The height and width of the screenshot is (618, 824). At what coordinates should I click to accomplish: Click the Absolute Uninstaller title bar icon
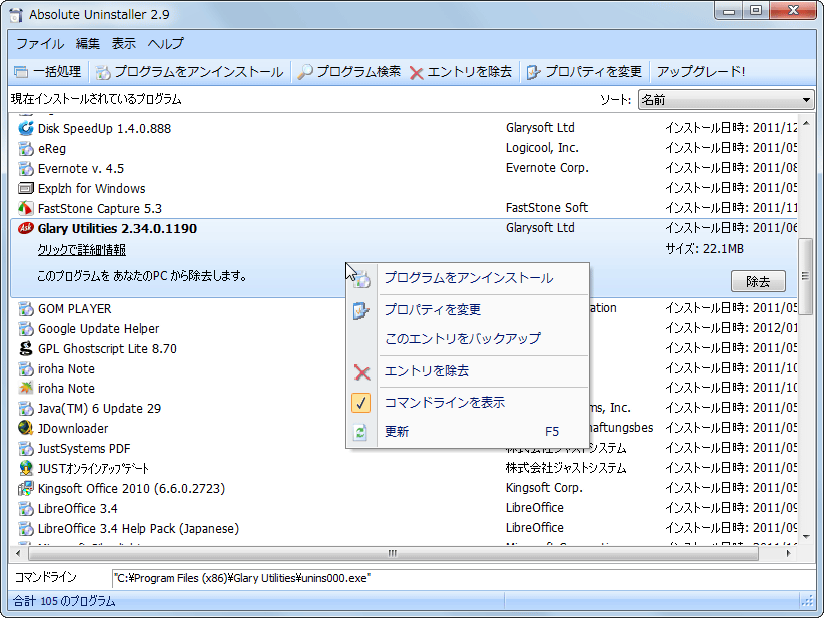(x=16, y=15)
